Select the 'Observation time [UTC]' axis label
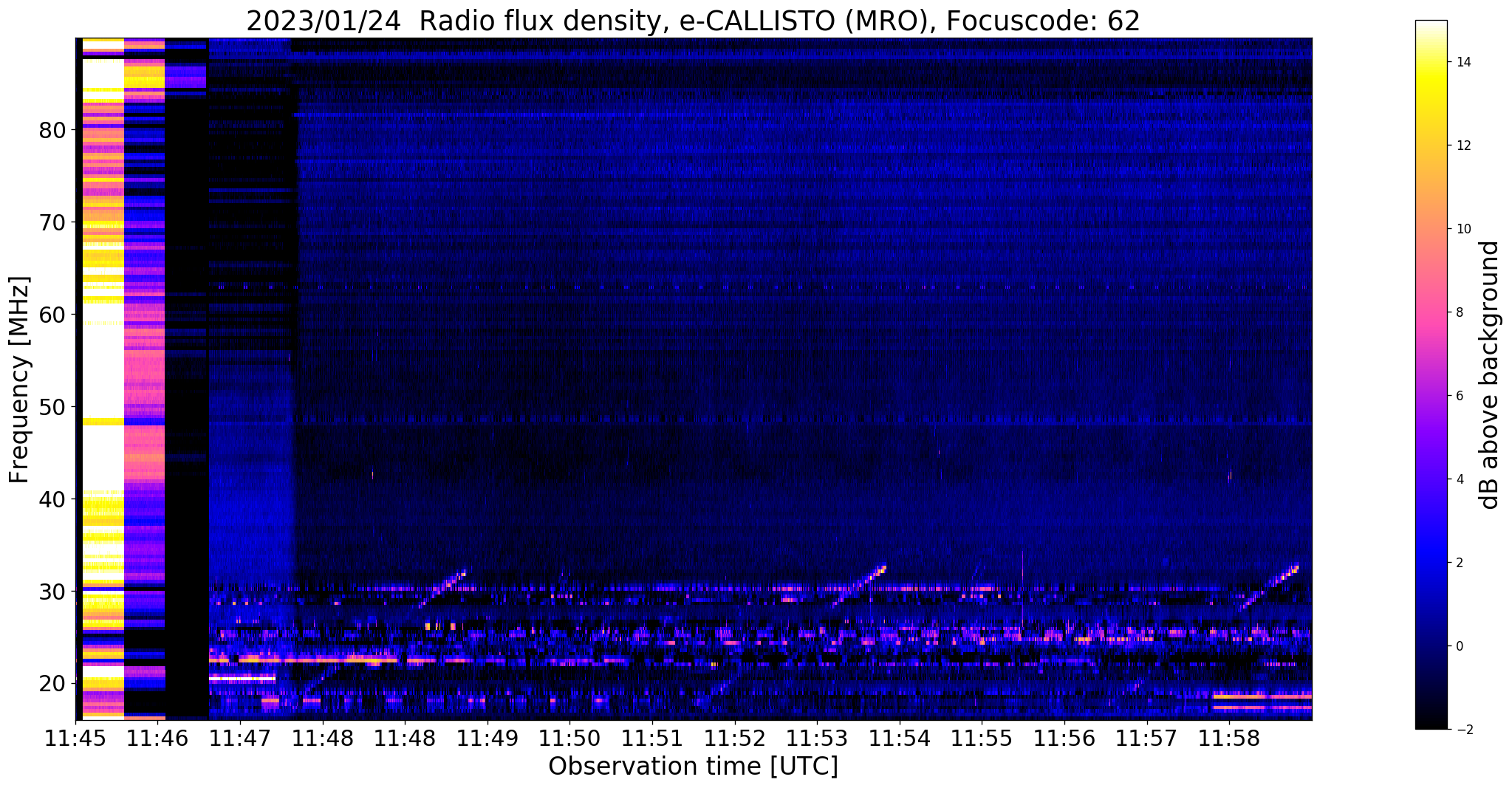 [x=693, y=767]
